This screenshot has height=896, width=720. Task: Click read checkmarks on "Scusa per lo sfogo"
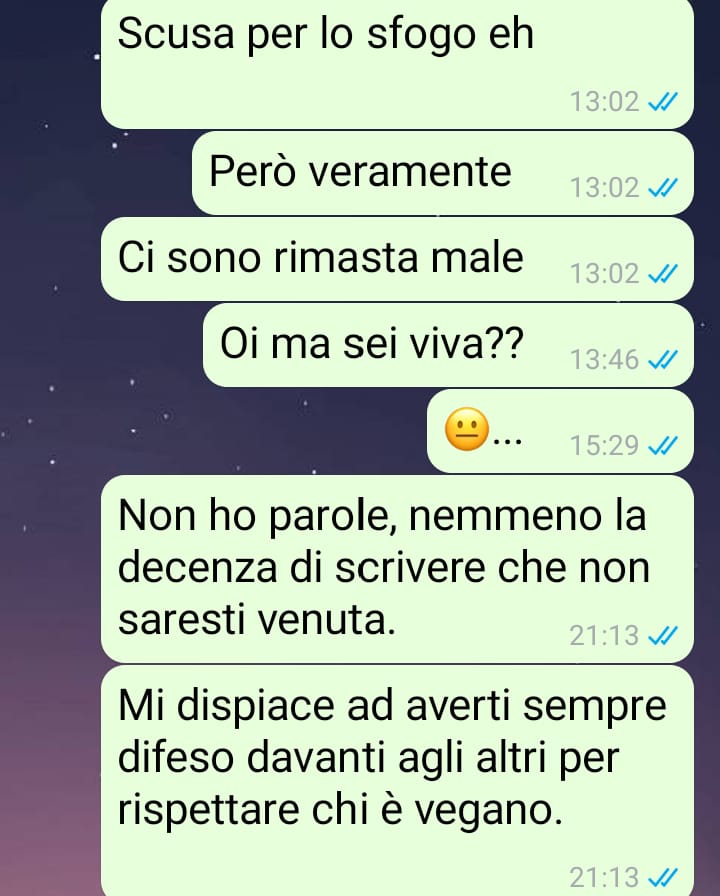[663, 102]
